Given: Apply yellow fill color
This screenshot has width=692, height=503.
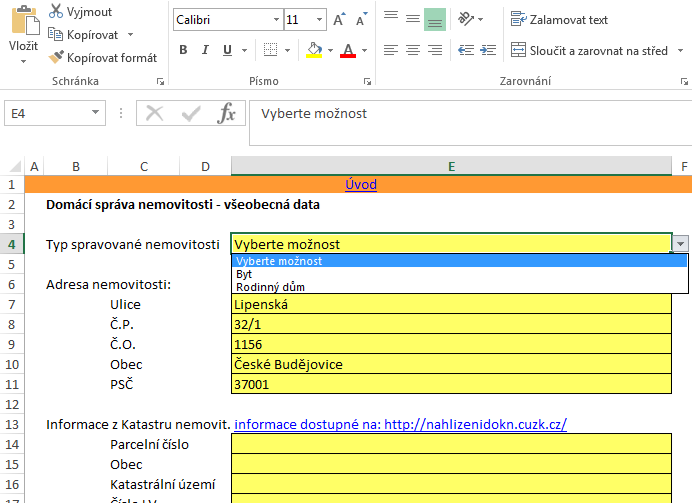Looking at the screenshot, I should coord(314,50).
